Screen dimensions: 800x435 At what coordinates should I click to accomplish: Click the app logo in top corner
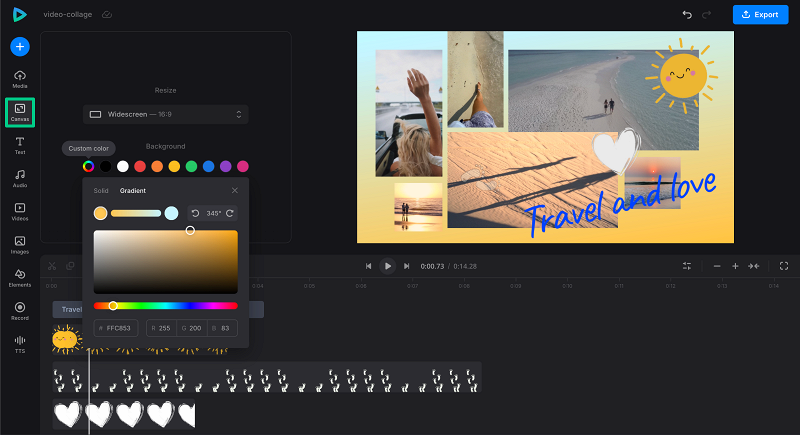pyautogui.click(x=19, y=14)
